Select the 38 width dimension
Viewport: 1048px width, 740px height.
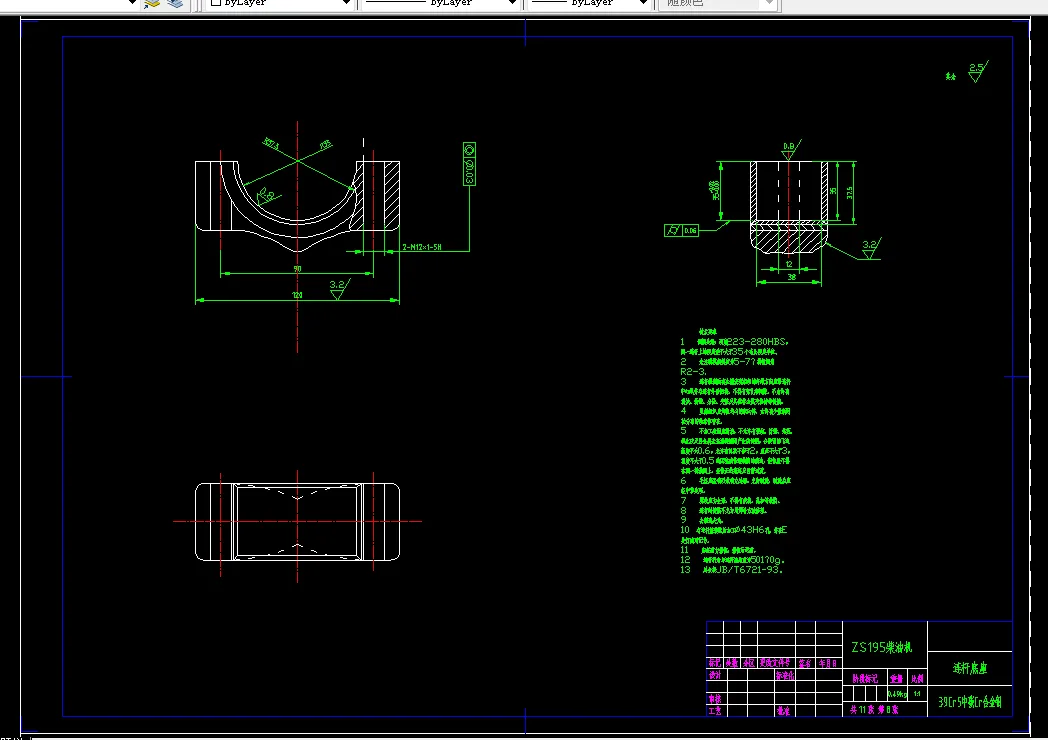tap(791, 277)
